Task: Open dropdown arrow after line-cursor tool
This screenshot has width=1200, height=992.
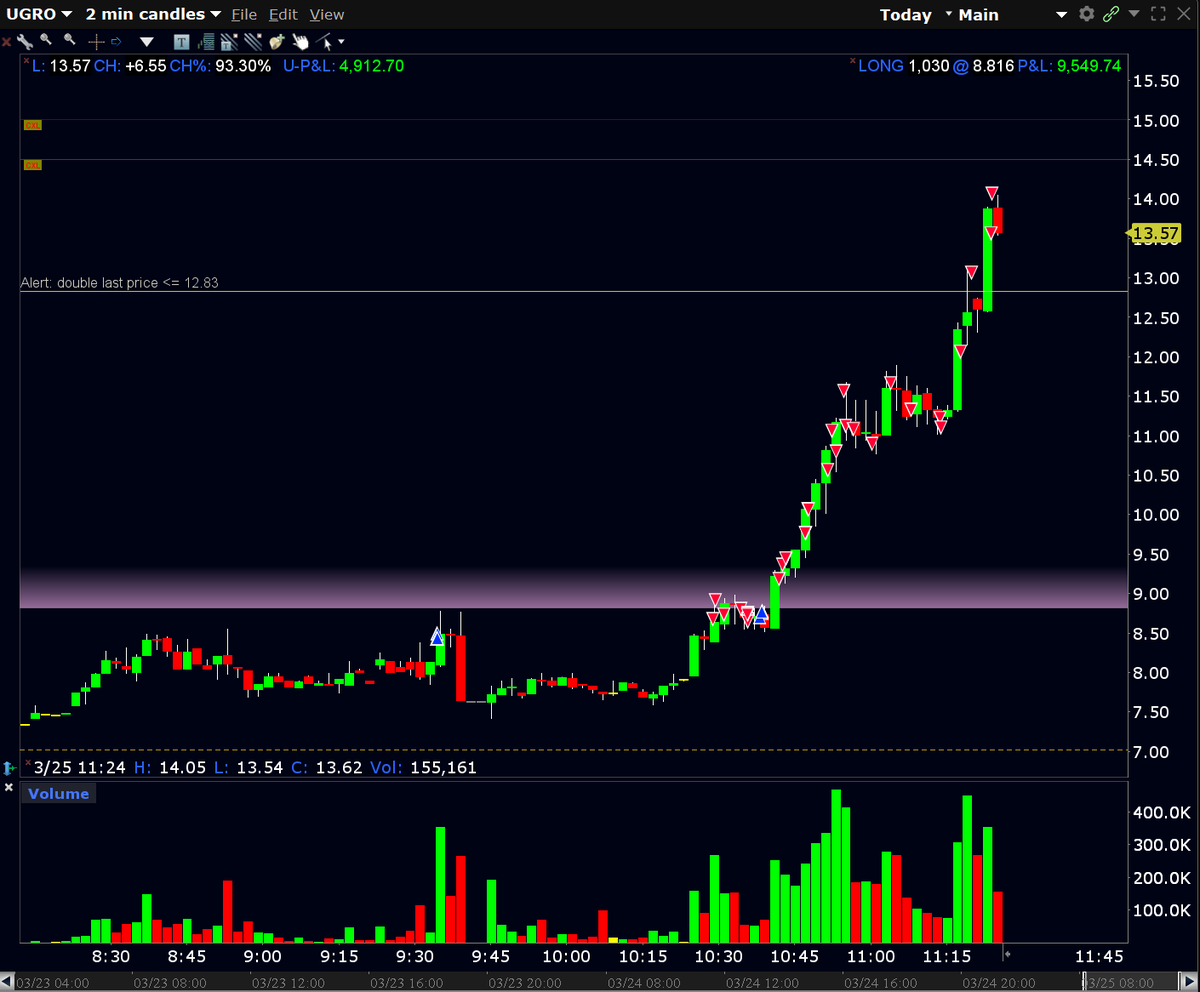Action: coord(342,42)
